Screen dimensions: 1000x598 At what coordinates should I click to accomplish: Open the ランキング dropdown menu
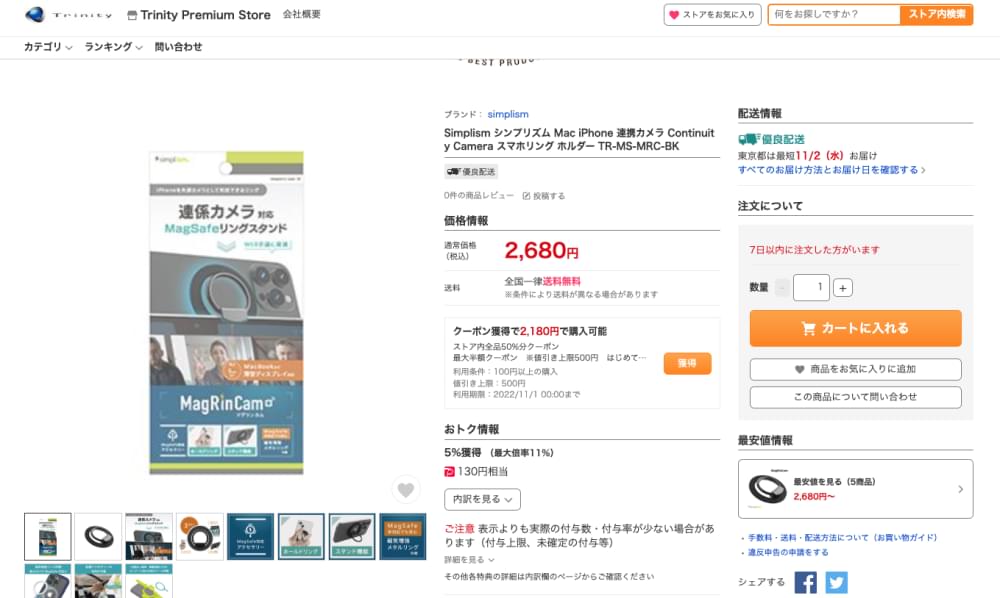[113, 47]
